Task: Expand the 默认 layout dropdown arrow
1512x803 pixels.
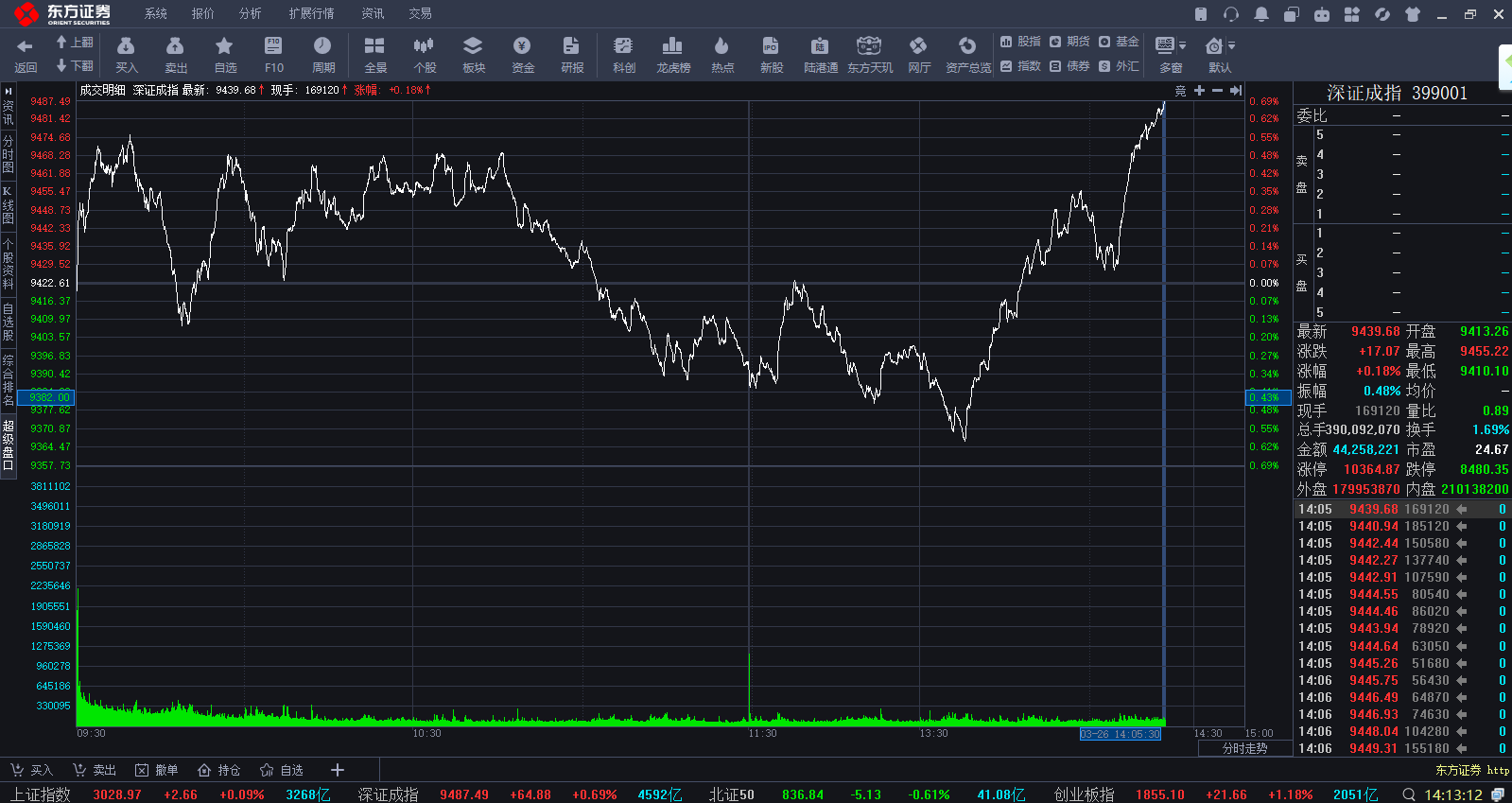Action: (x=1231, y=45)
